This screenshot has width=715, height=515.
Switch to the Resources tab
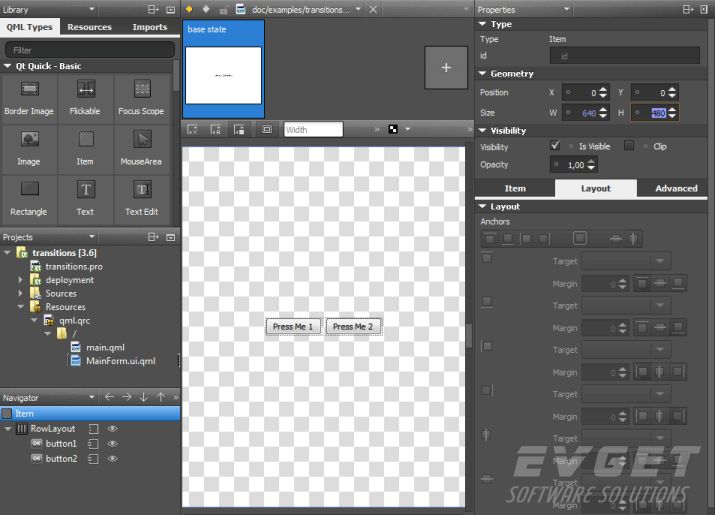(89, 27)
